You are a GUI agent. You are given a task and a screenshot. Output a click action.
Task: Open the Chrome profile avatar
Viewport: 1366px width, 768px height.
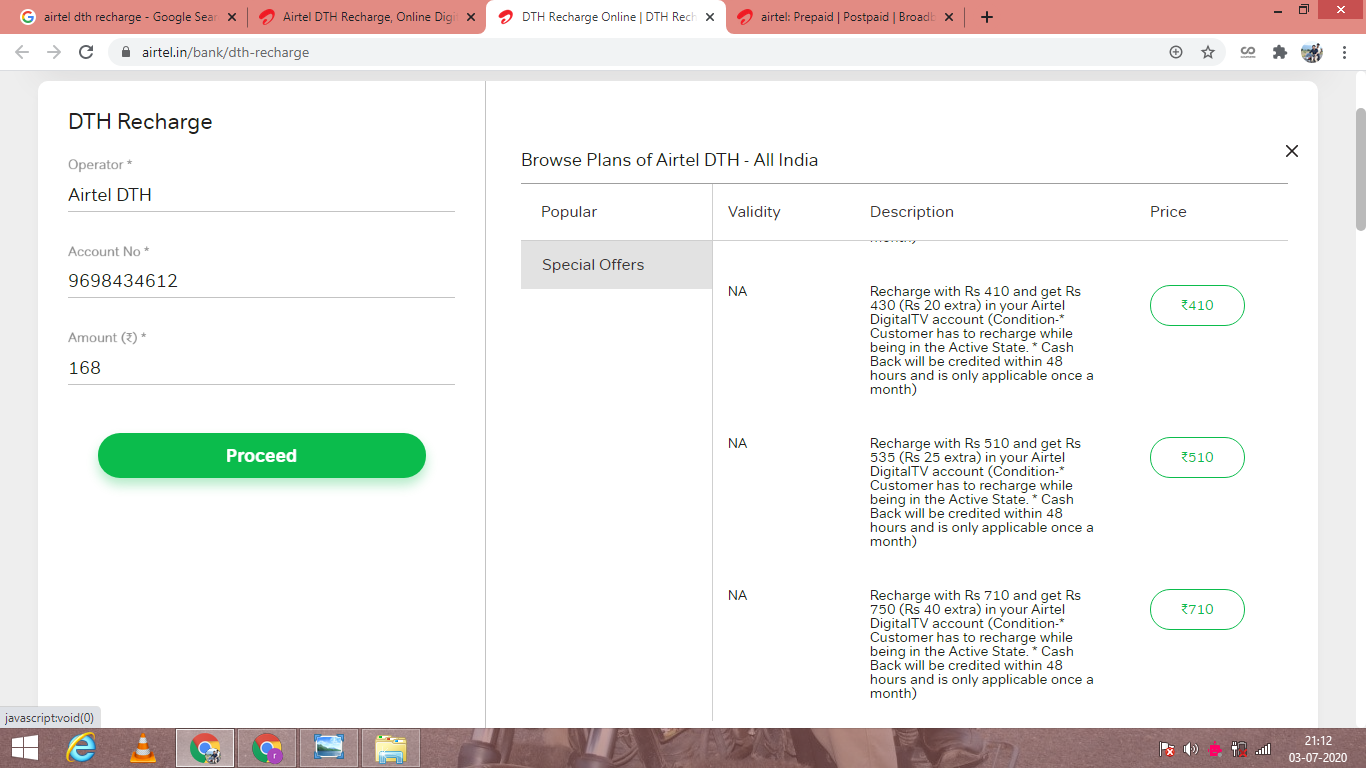(x=1311, y=52)
